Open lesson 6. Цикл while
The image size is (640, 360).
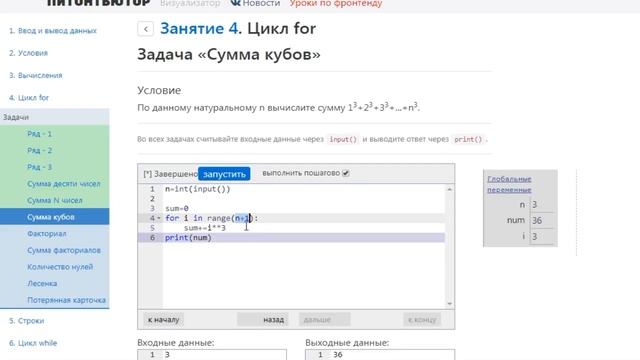pyautogui.click(x=33, y=343)
